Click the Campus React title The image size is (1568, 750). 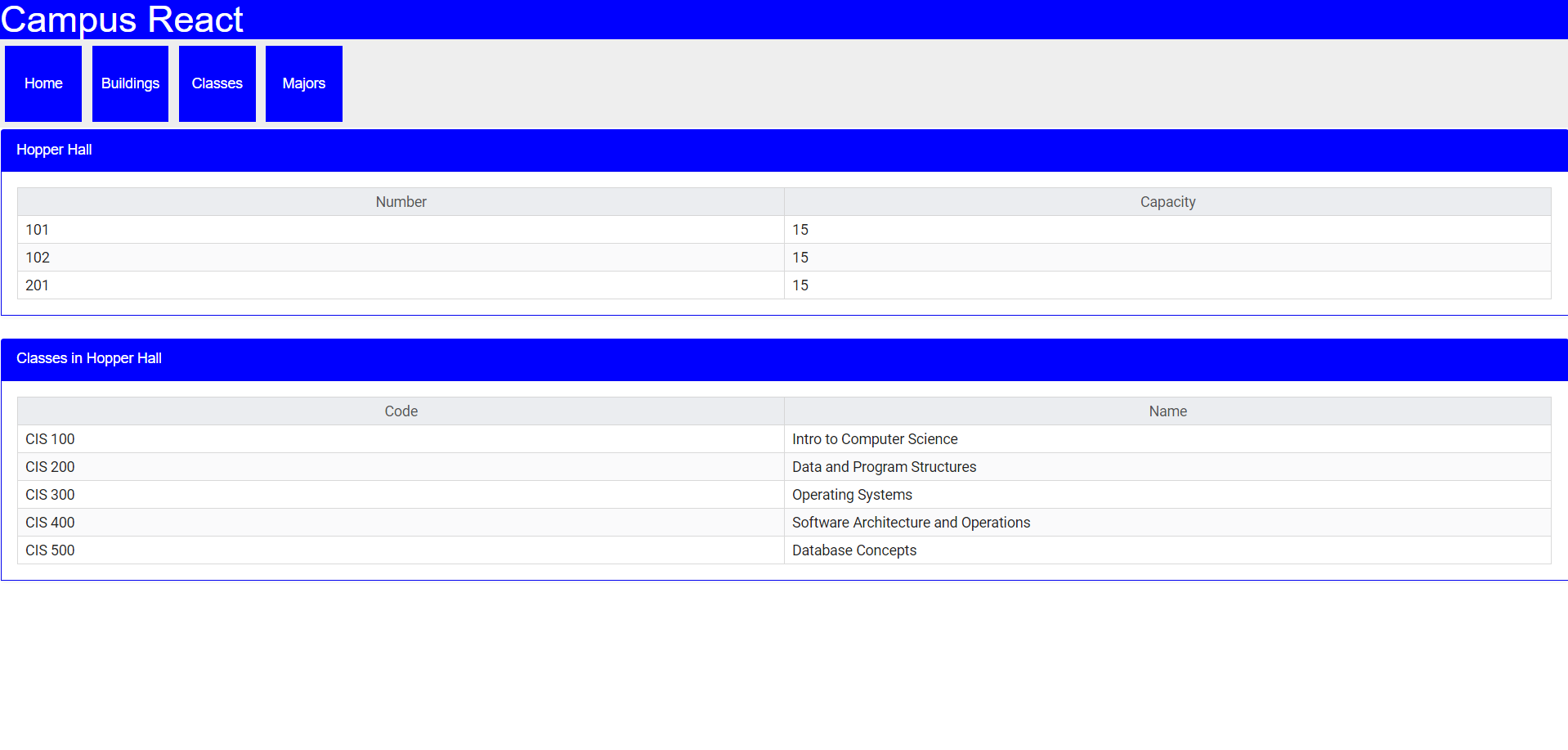[x=122, y=20]
